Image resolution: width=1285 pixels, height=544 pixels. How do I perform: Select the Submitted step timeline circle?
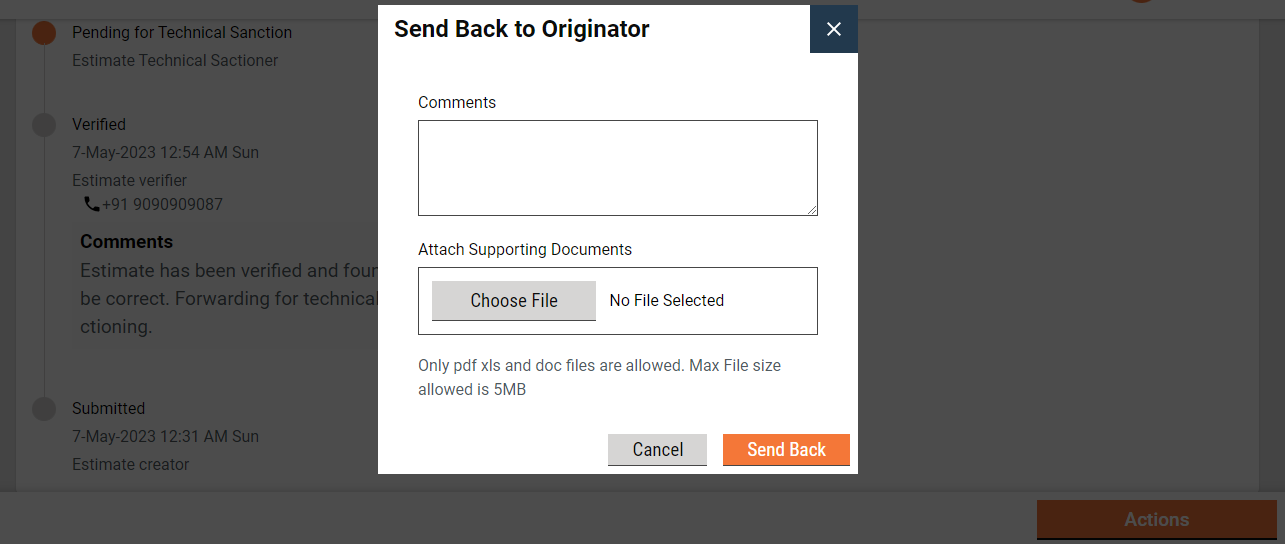point(44,409)
